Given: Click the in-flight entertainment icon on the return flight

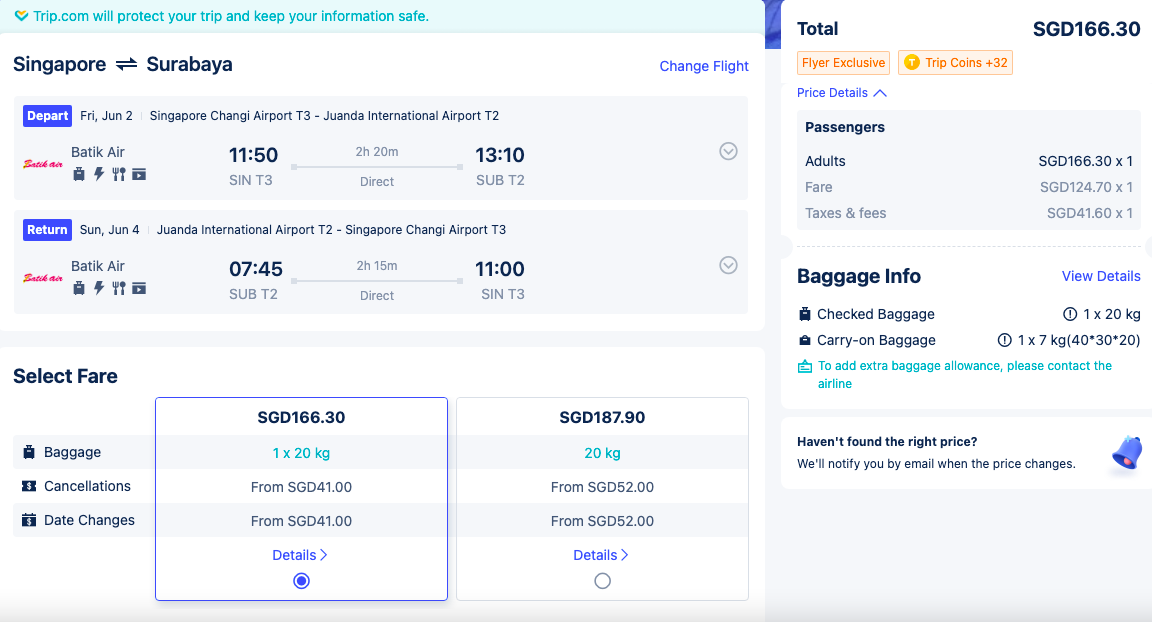Looking at the screenshot, I should point(139,288).
